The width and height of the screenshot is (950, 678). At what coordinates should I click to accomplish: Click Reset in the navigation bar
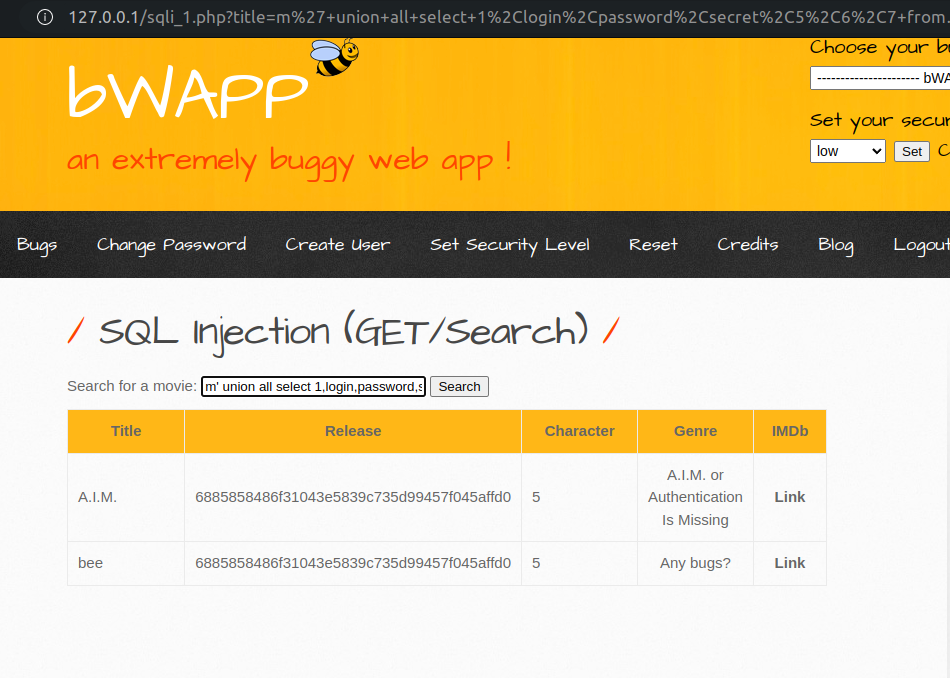point(653,245)
